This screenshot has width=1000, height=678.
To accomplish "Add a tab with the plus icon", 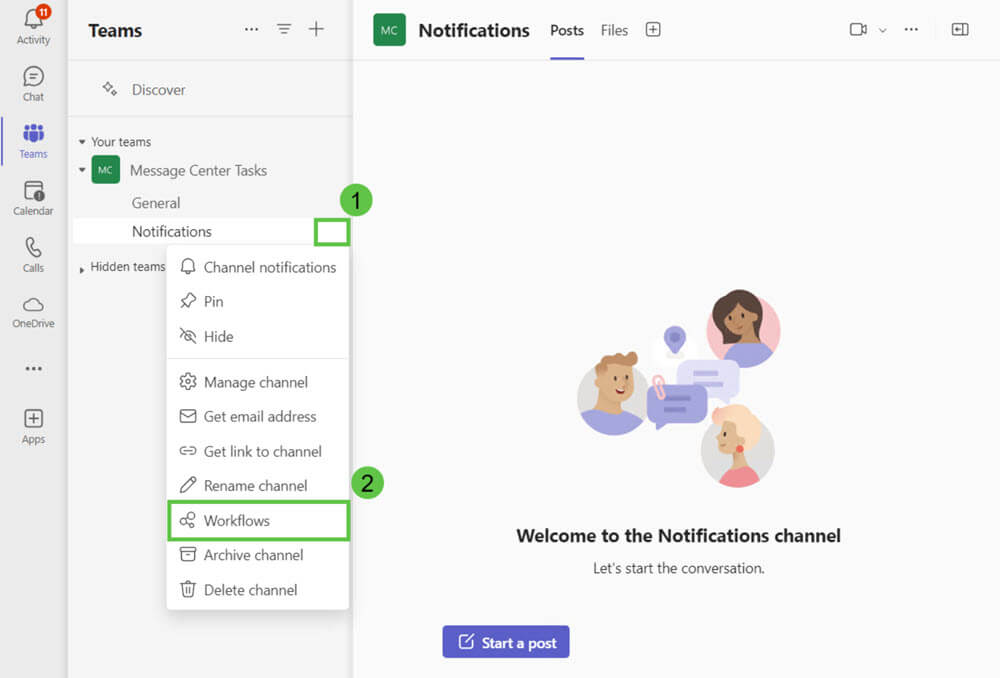I will pos(653,29).
